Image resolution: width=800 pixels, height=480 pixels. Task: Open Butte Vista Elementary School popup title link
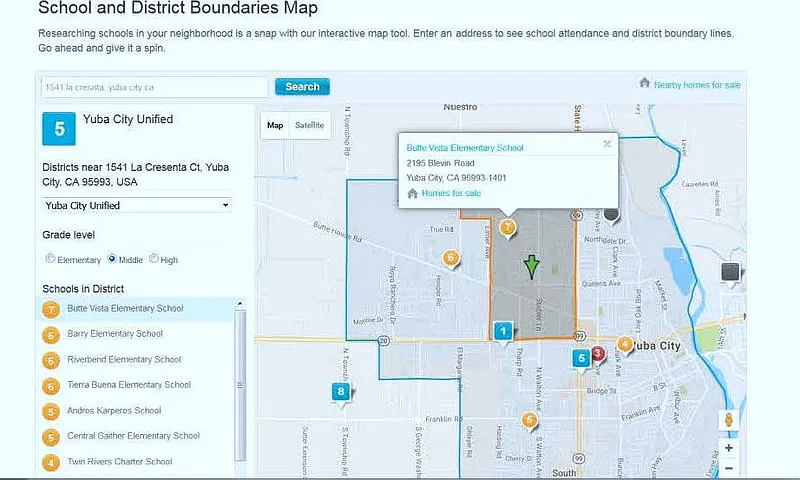coord(465,148)
